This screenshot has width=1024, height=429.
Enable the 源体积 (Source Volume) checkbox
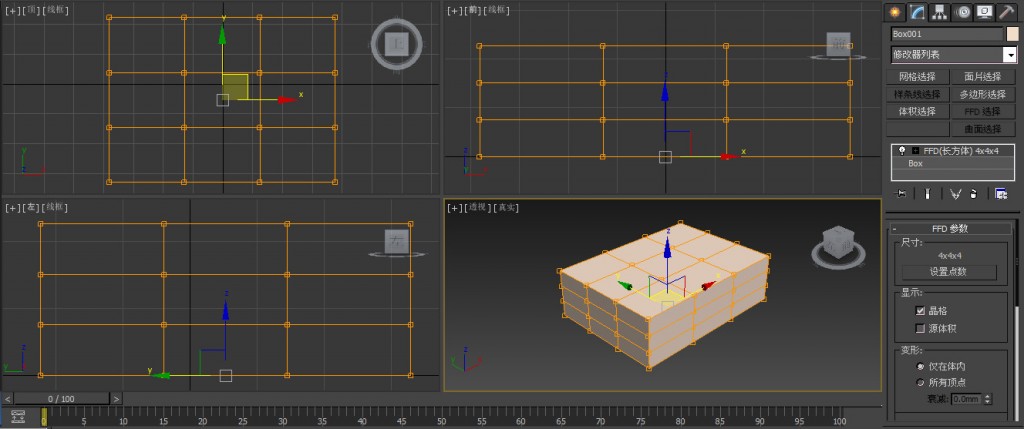[x=921, y=328]
